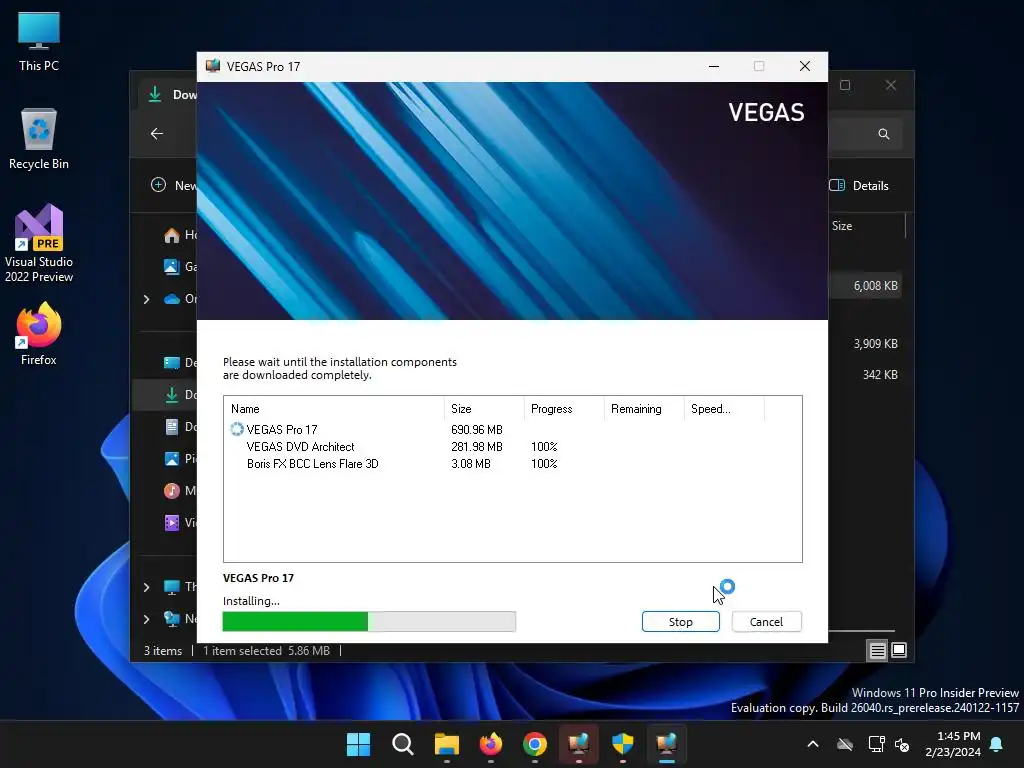The image size is (1024, 768).
Task: Expand the OneDrive node in File Explorer
Action: coord(146,299)
